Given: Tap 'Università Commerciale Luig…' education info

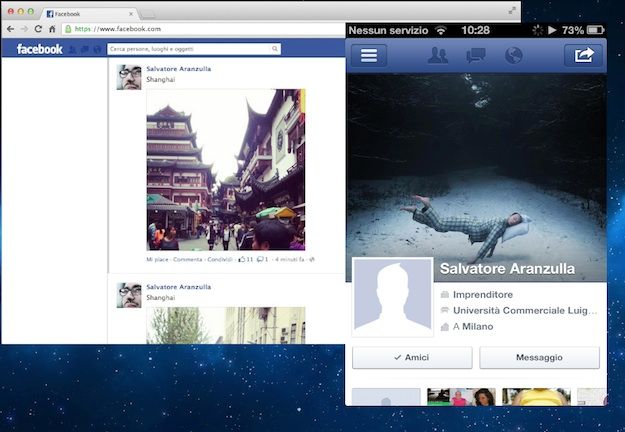Looking at the screenshot, I should point(519,310).
